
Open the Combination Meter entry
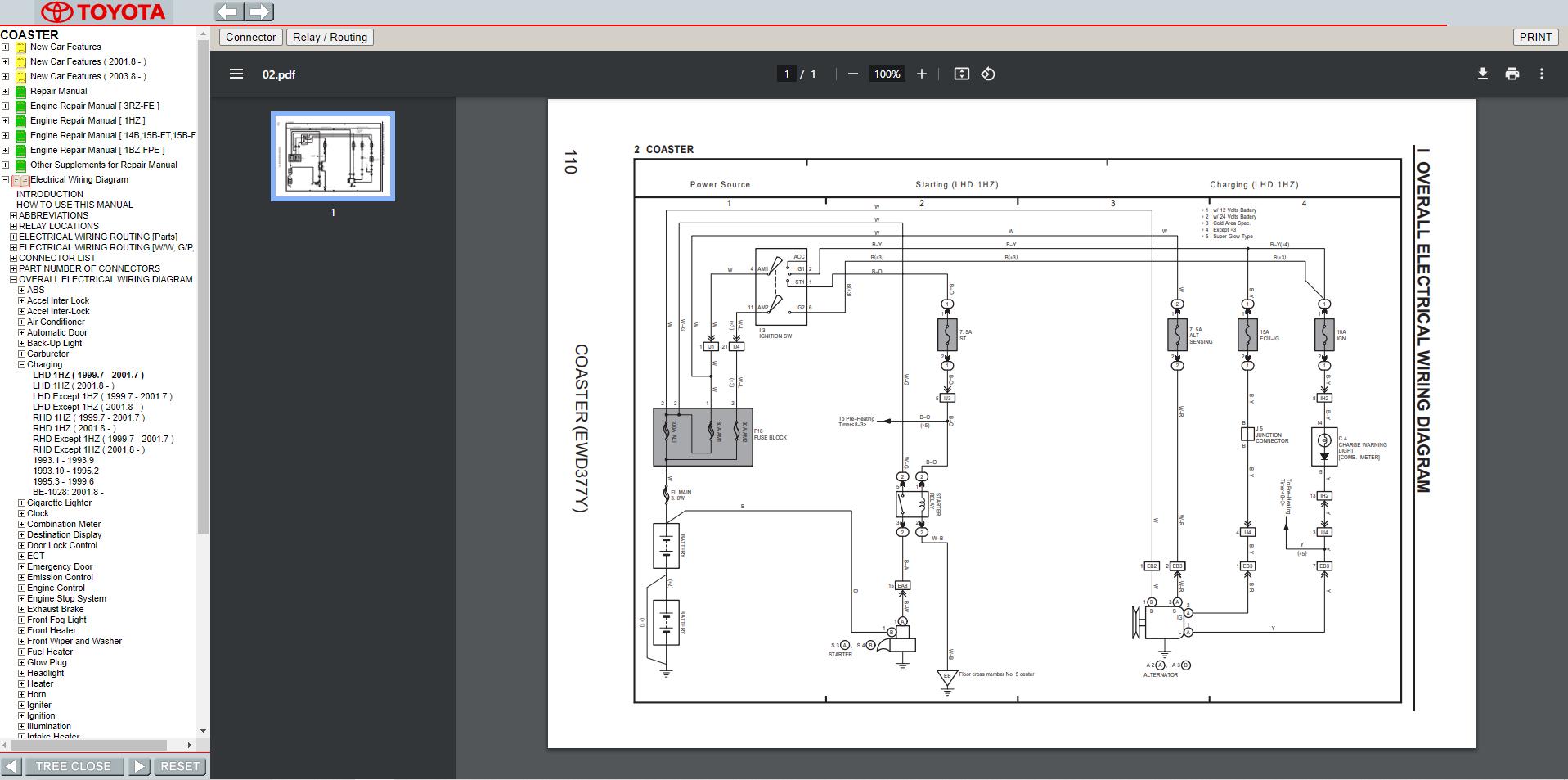pos(64,525)
